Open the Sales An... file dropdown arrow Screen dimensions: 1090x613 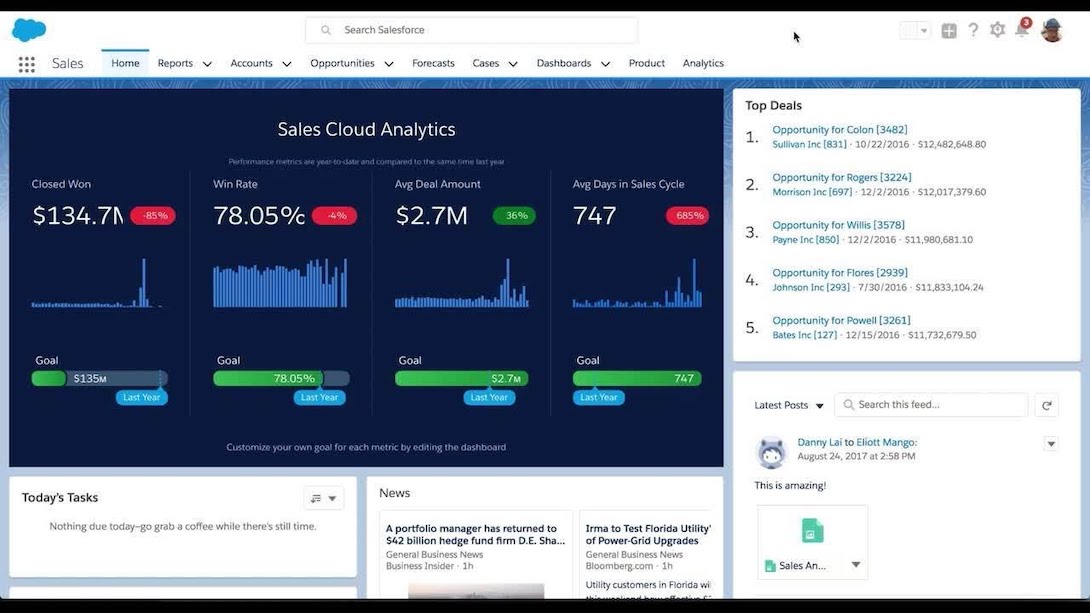coord(856,565)
